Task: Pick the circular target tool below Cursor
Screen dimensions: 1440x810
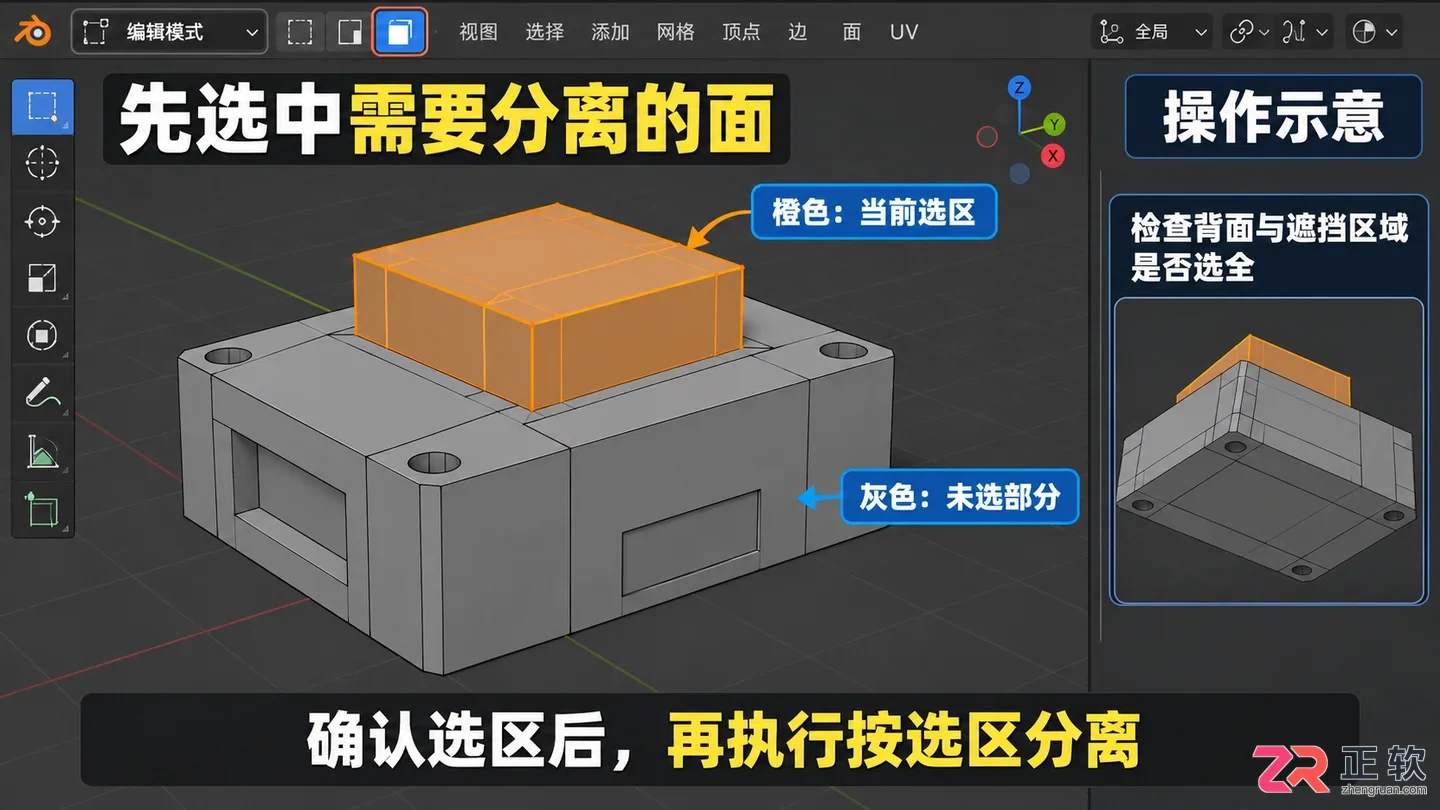Action: [42, 221]
